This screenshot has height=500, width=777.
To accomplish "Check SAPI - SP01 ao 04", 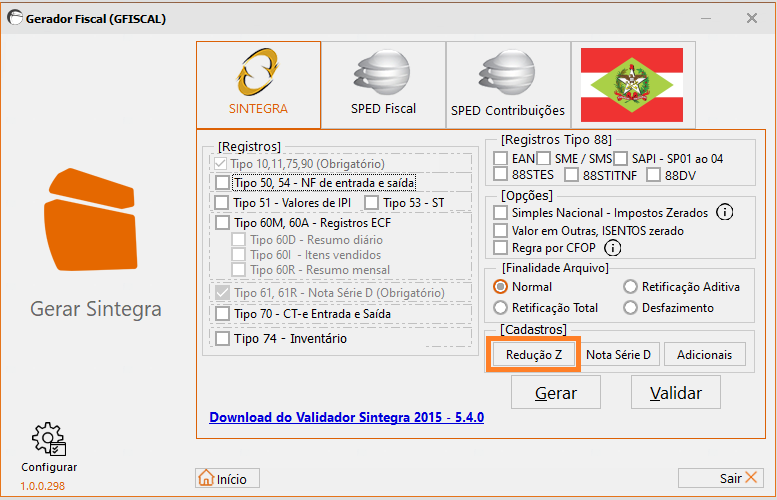I will tap(620, 159).
